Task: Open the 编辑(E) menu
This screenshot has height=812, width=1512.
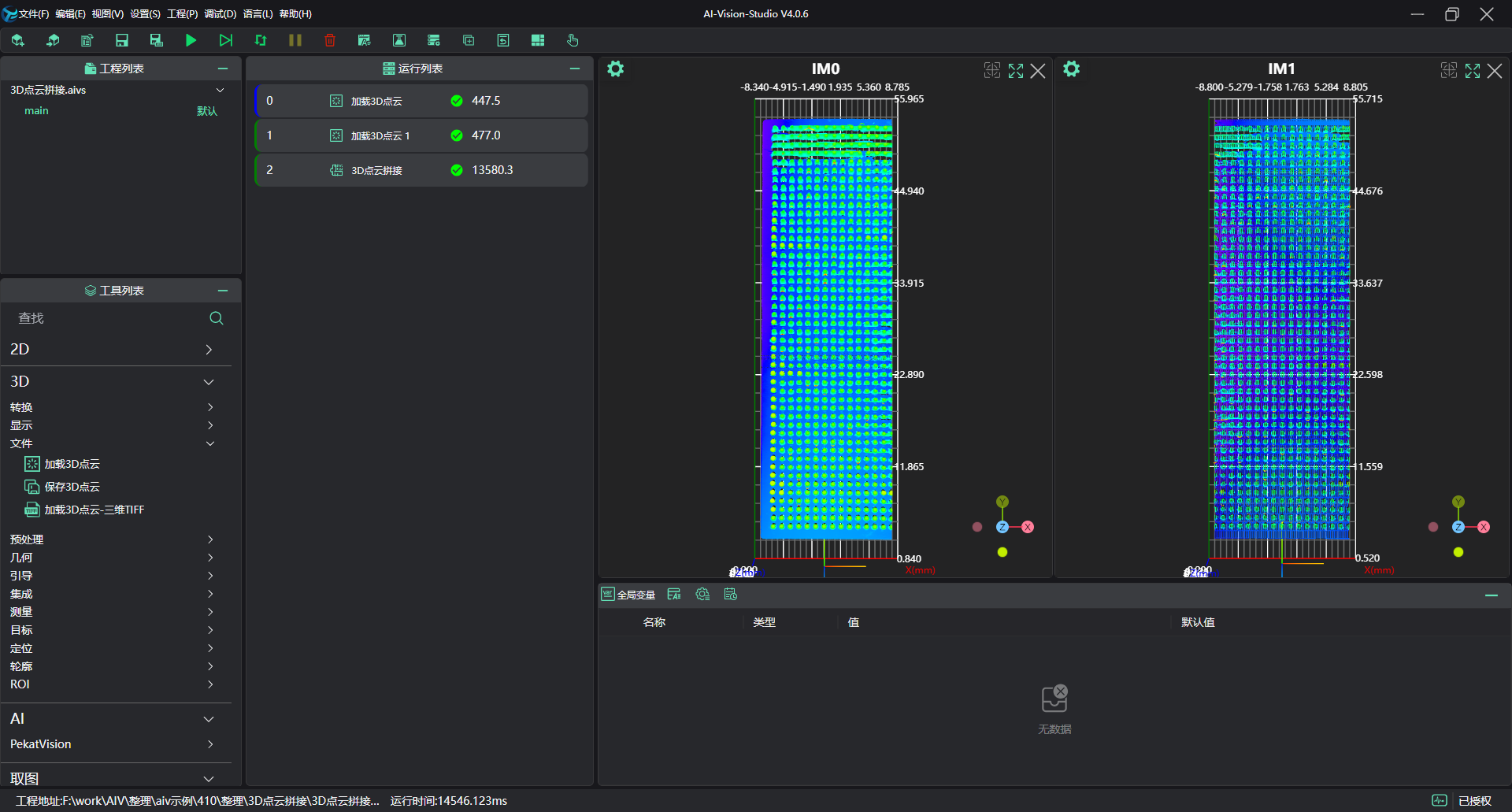Action: pyautogui.click(x=71, y=14)
